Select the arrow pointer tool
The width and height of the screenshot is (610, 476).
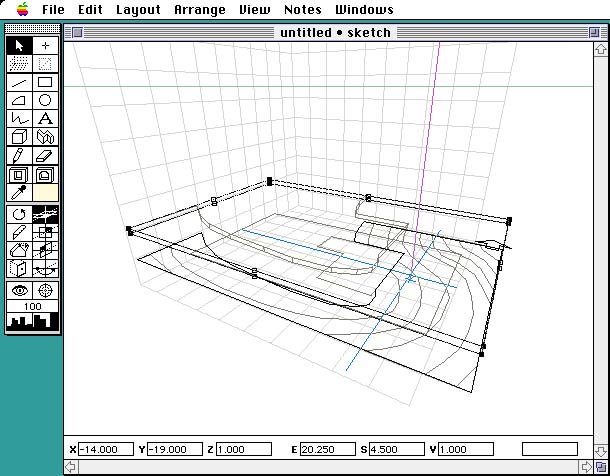click(x=19, y=46)
